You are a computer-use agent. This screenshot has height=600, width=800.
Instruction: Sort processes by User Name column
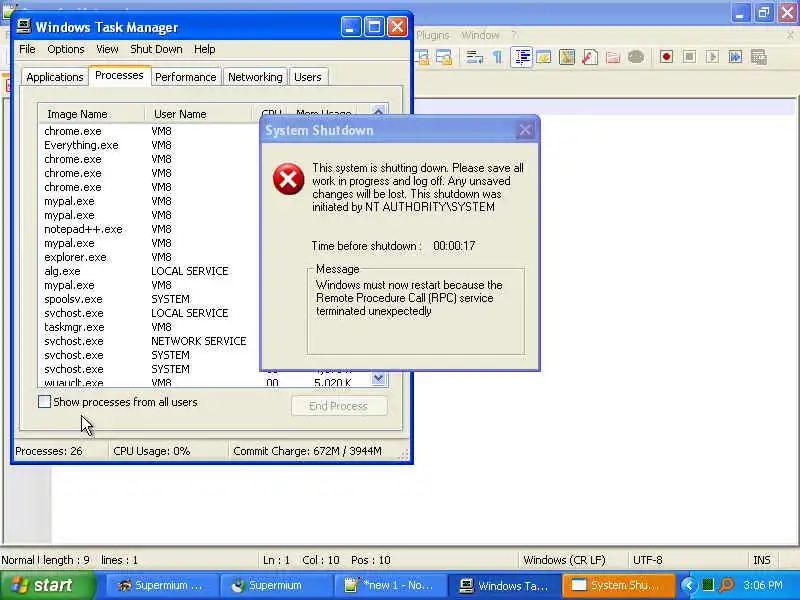point(199,114)
